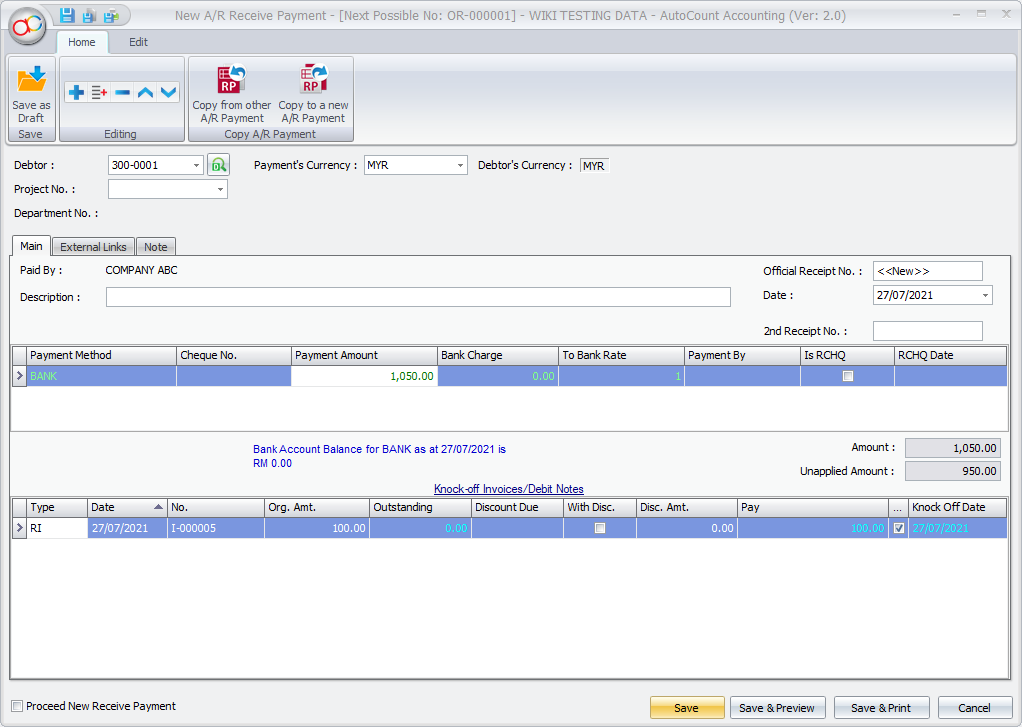Move row down with the down arrow
Viewport: 1022px width, 727px height.
(168, 93)
